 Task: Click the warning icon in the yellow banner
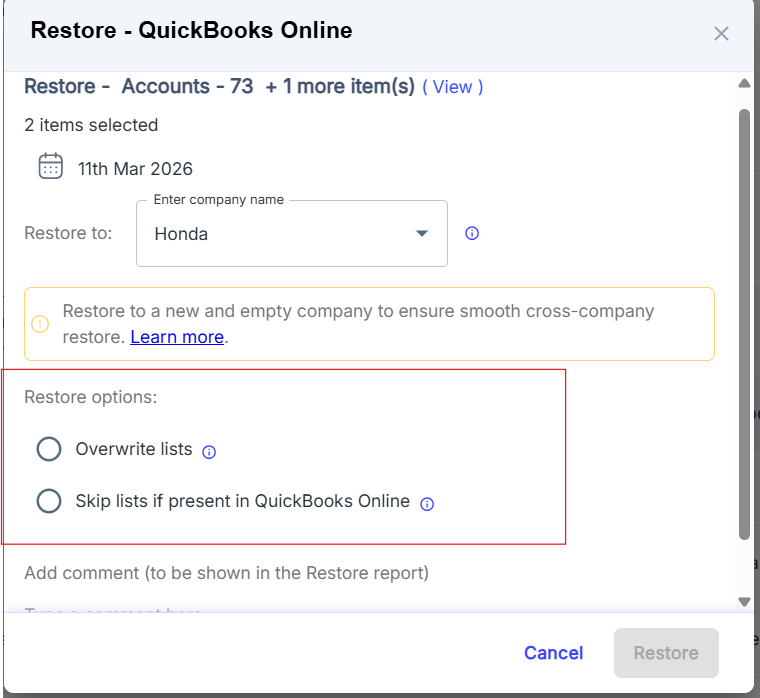(x=40, y=324)
